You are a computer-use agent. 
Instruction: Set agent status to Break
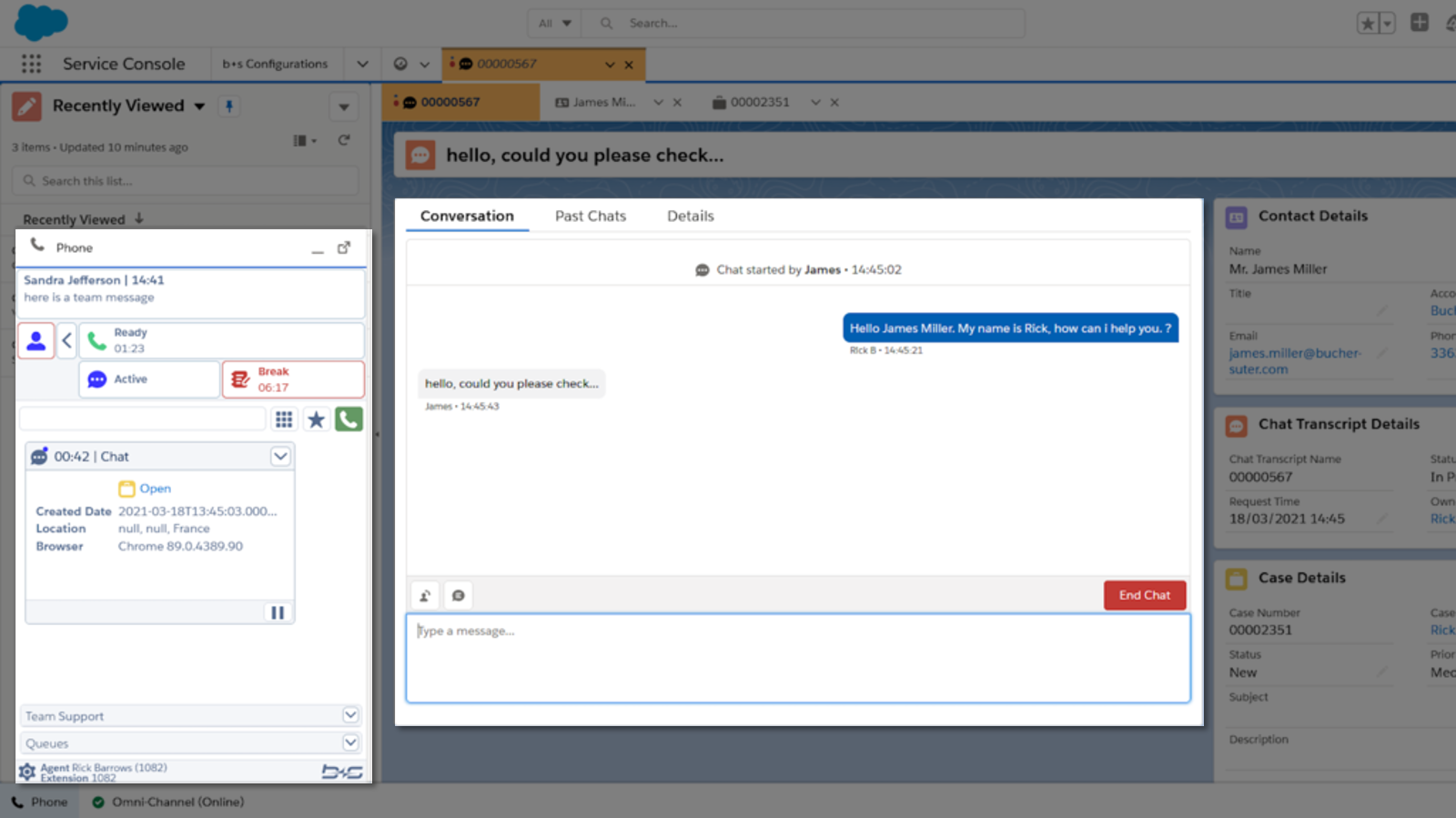(x=293, y=379)
